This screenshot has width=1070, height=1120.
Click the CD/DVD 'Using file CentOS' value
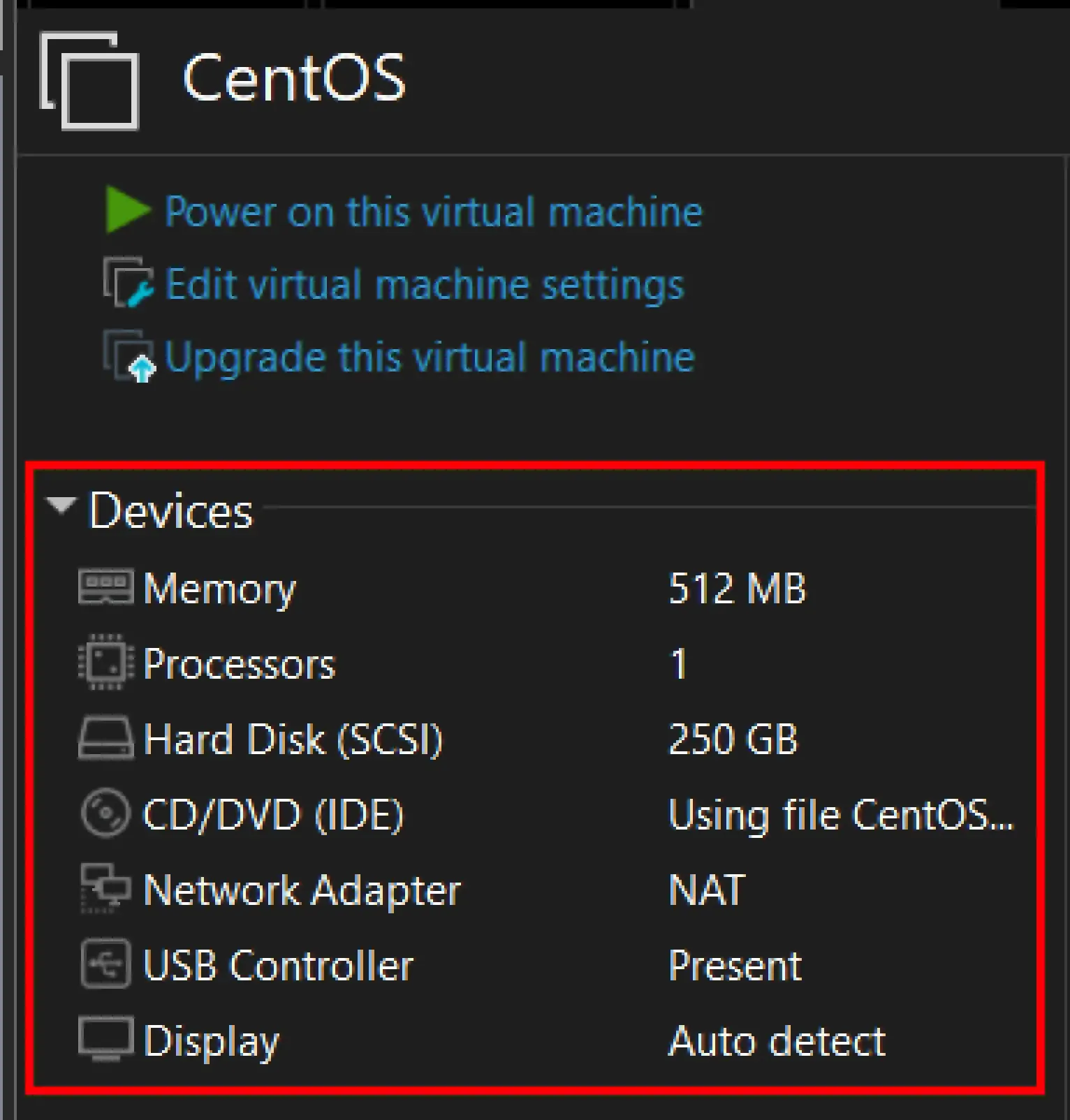[x=840, y=814]
